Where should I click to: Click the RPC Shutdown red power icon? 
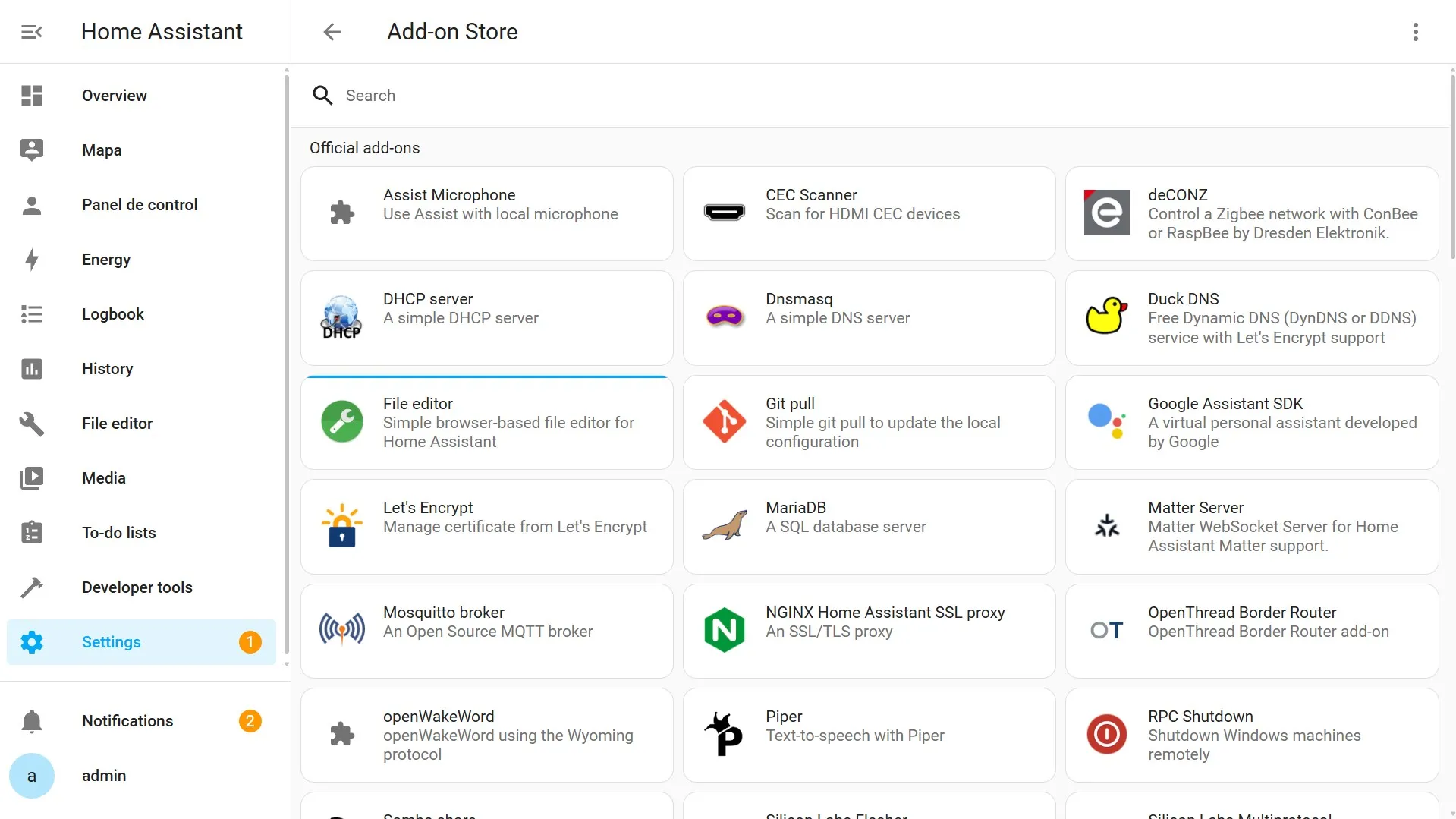(1107, 734)
